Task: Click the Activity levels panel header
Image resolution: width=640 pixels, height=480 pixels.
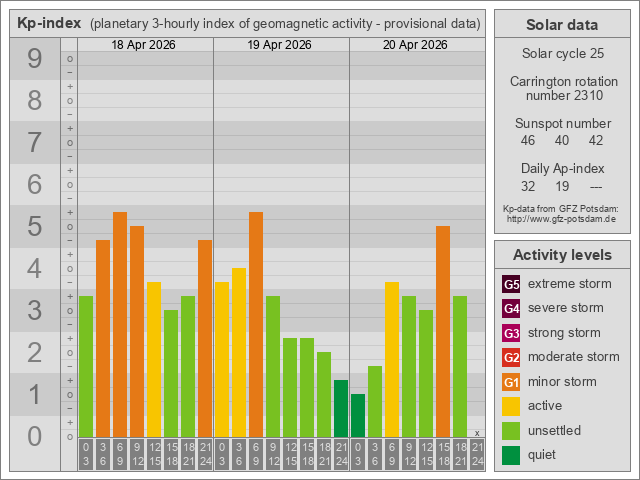Action: point(561,254)
